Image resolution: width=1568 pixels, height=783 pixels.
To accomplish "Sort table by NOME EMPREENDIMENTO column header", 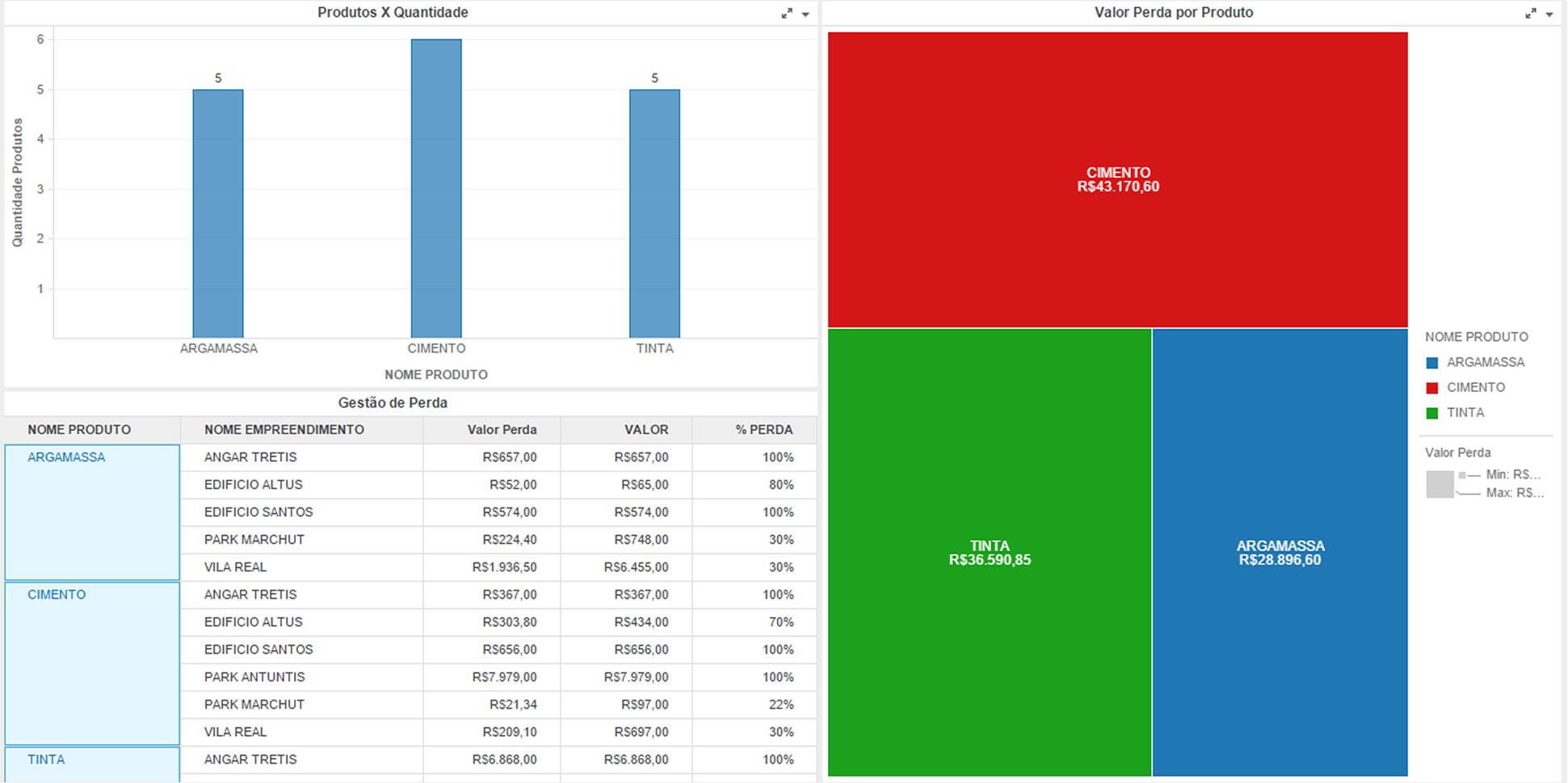I will 284,430.
